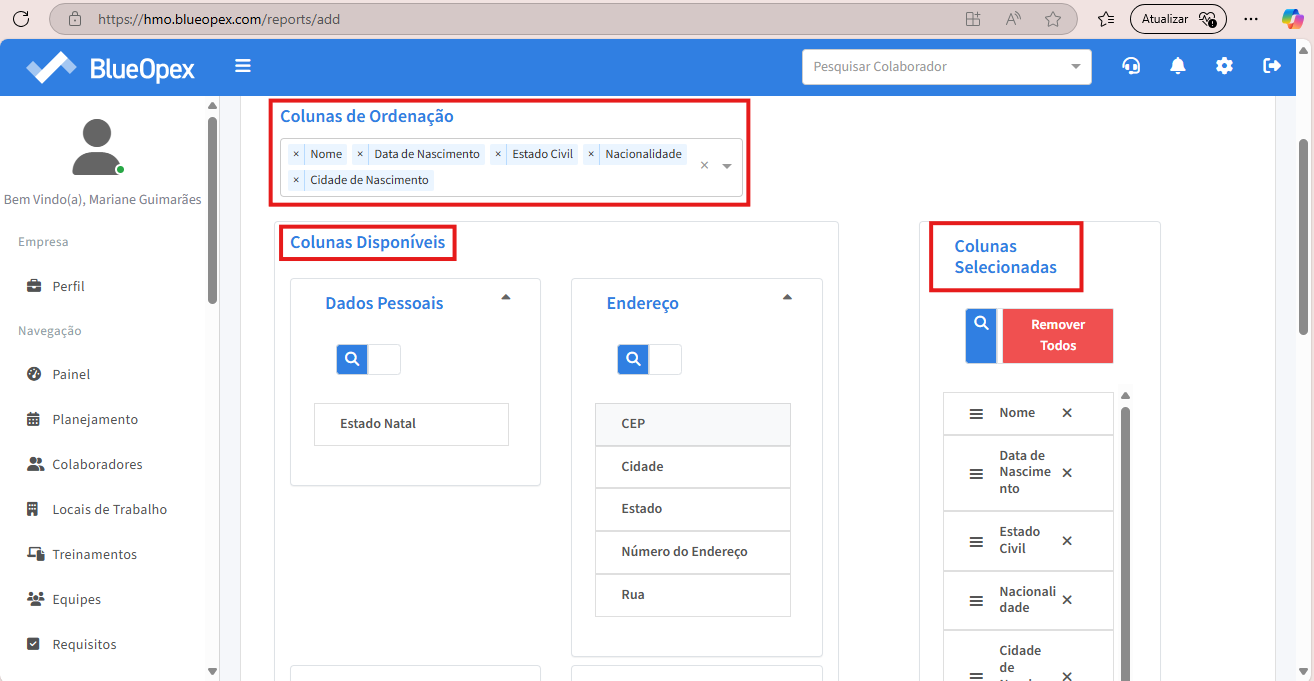
Task: Add the Estado address column
Action: point(693,509)
